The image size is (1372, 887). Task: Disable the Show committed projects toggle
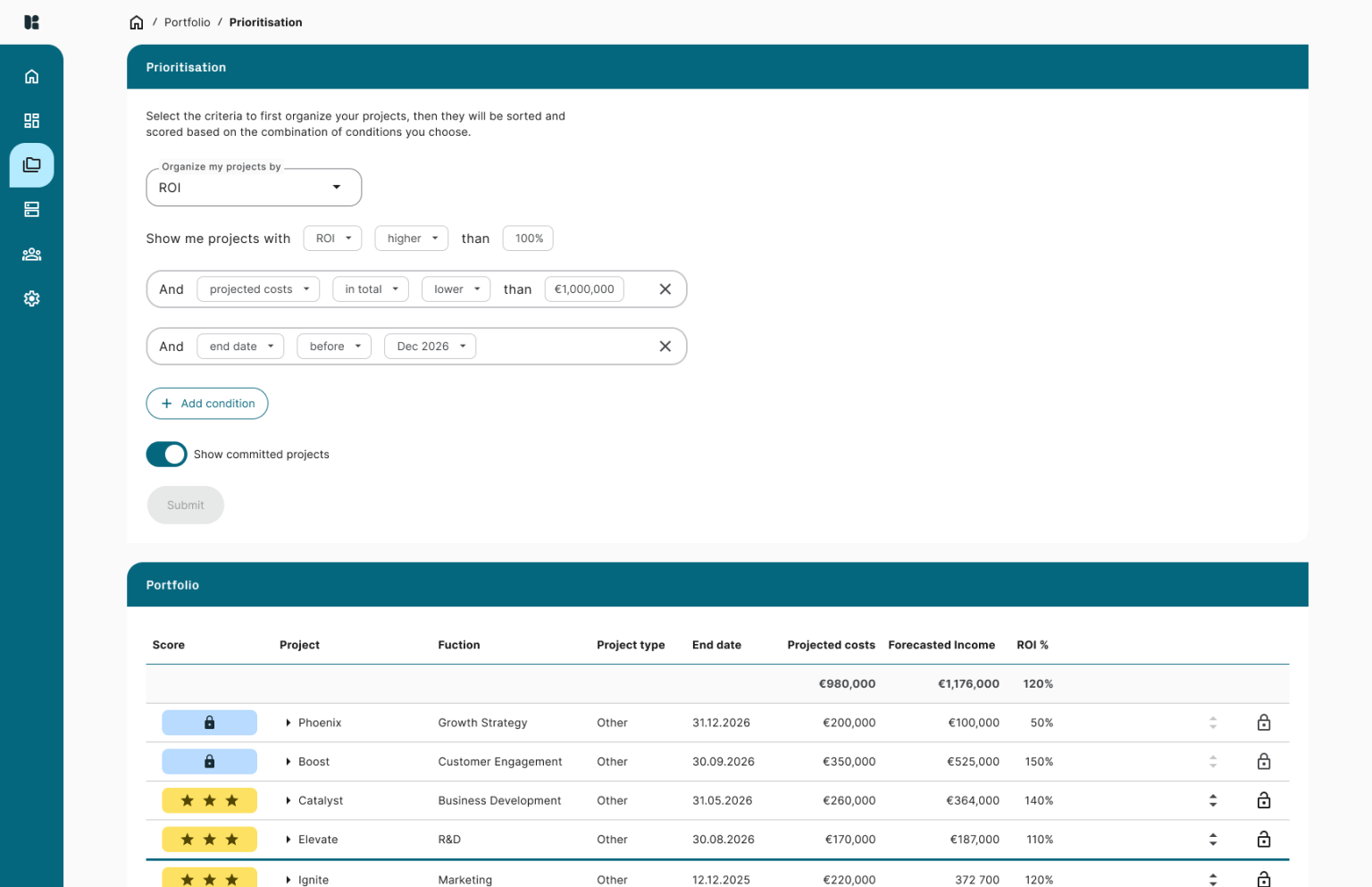pos(166,454)
